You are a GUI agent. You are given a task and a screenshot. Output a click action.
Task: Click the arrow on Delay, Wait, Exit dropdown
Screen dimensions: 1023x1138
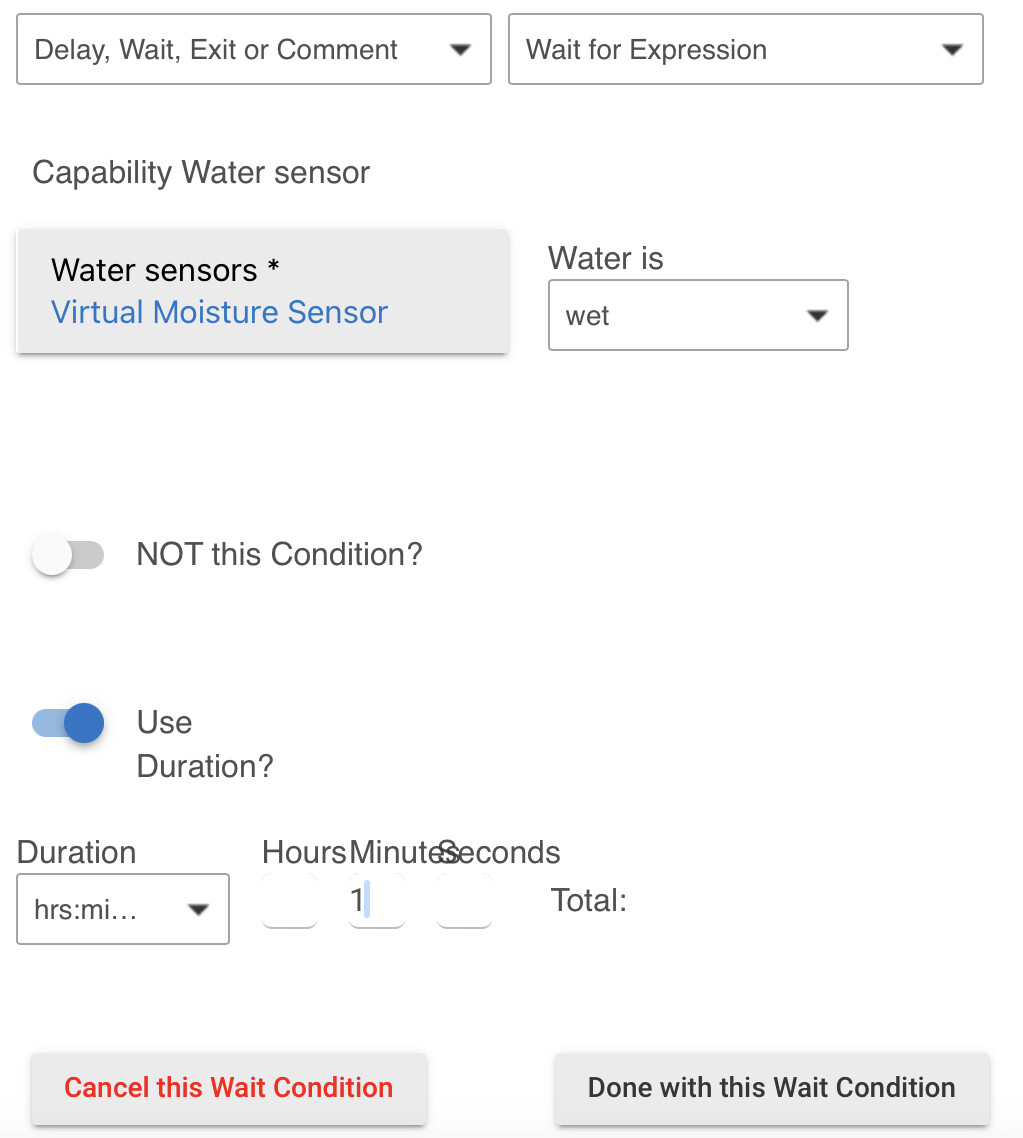pyautogui.click(x=460, y=49)
